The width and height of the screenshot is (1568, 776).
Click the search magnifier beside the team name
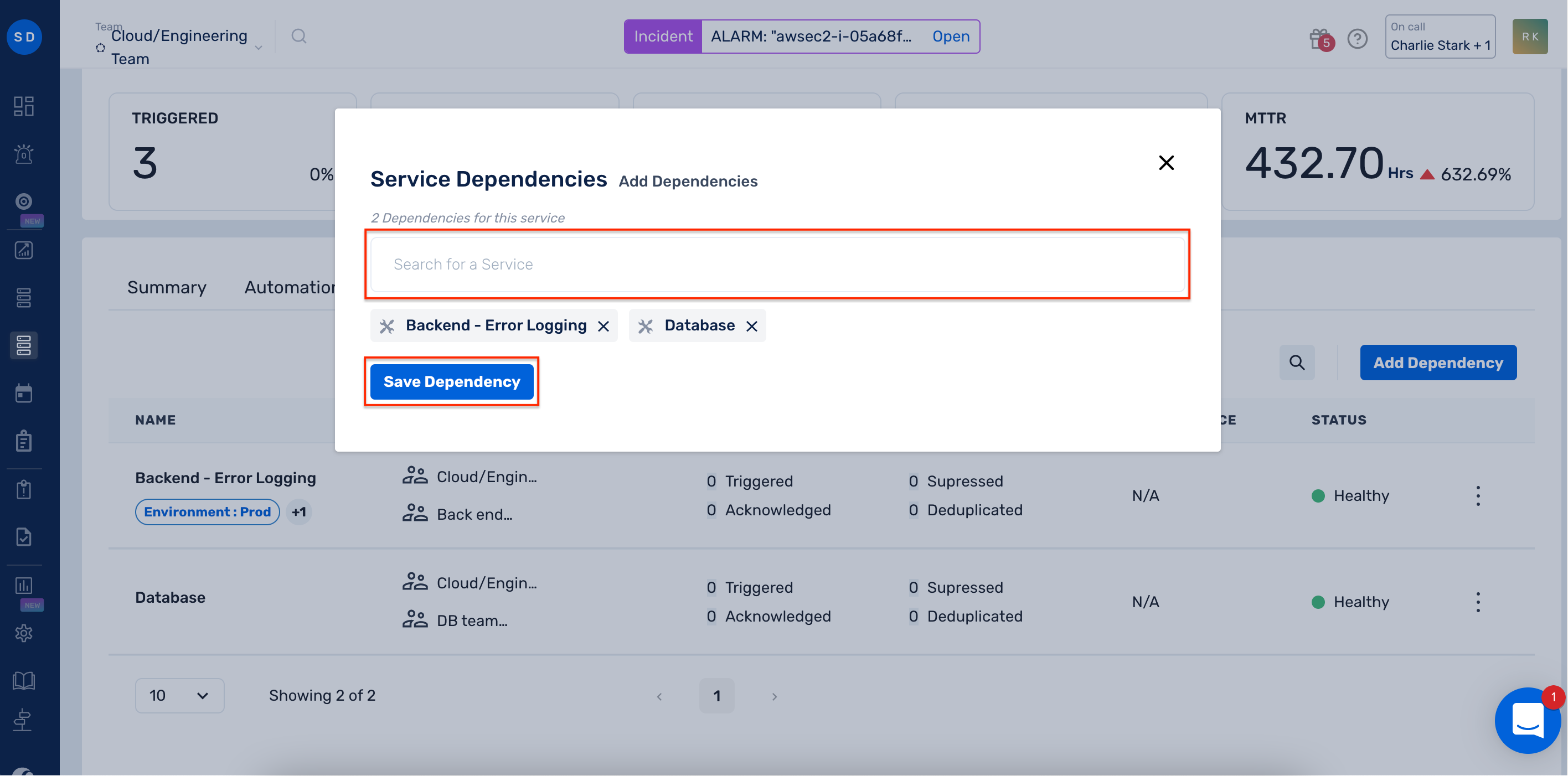click(299, 36)
